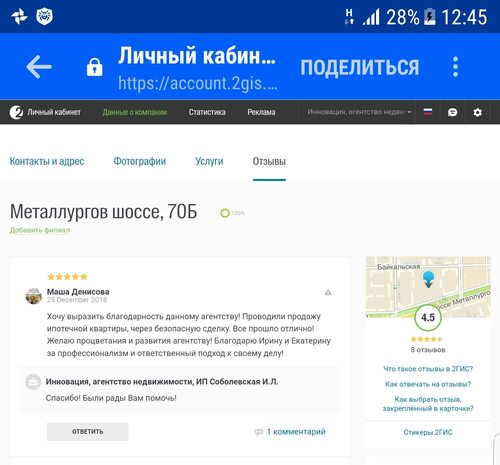Switch to the Статистика menu item
This screenshot has height=465, width=500.
207,112
